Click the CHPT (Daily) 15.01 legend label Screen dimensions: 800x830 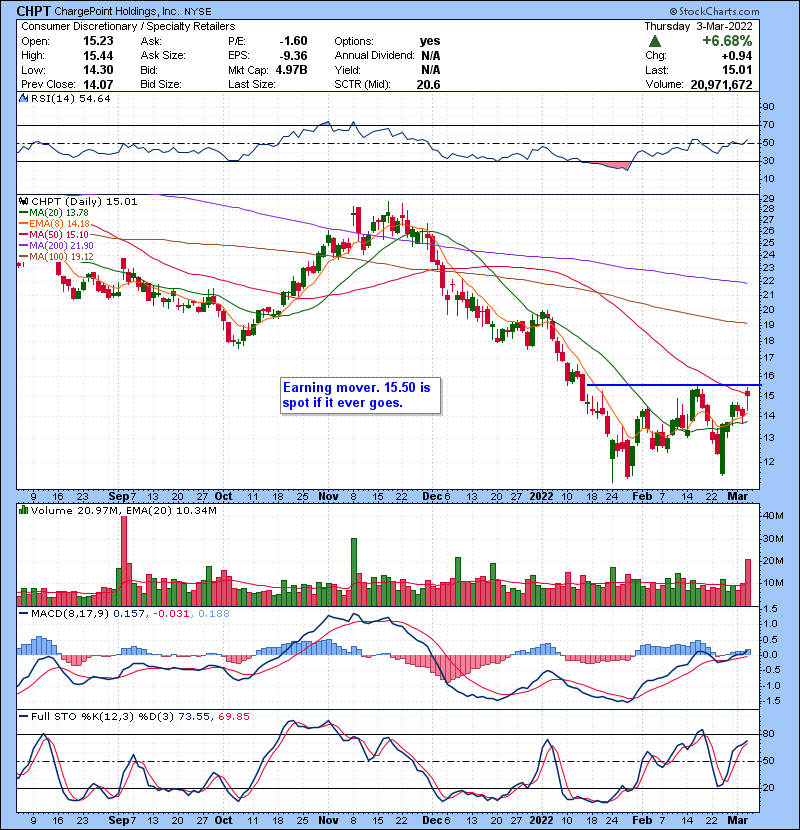coord(84,202)
